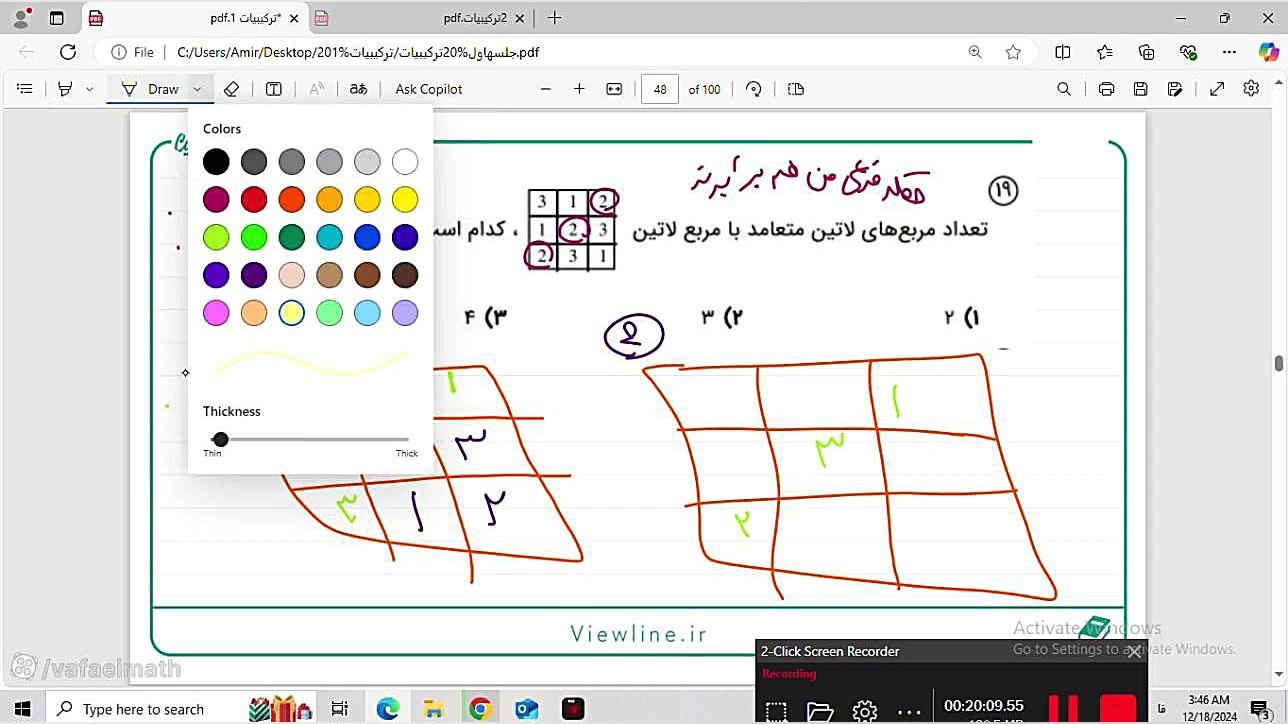Pick the white color swatch
The height and width of the screenshot is (724, 1288).
tap(405, 161)
